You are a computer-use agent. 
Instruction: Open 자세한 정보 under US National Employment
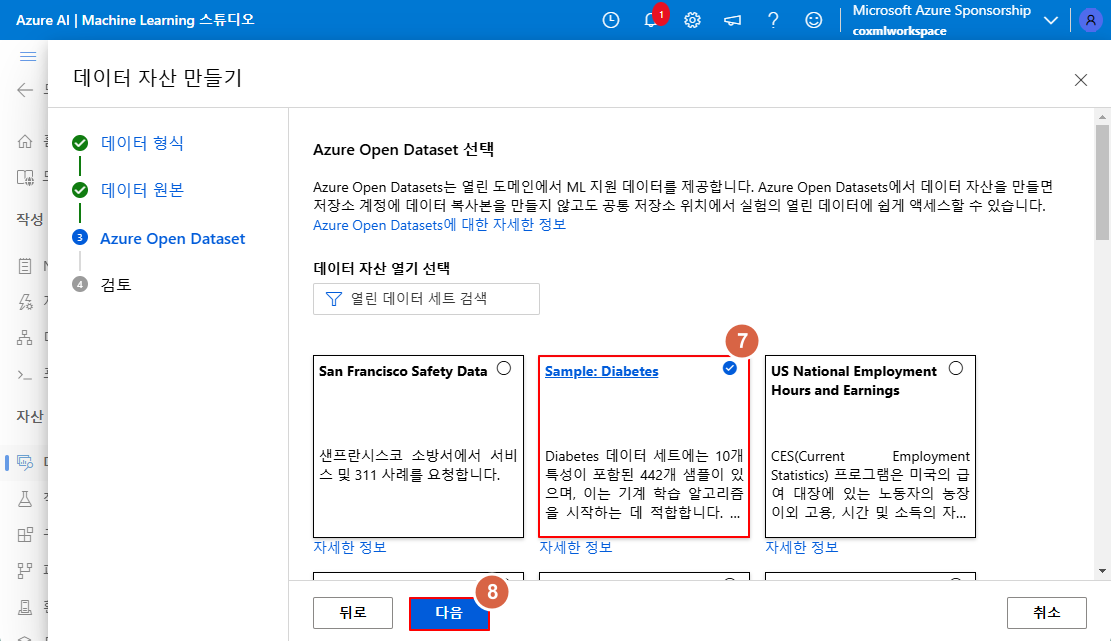[x=801, y=547]
